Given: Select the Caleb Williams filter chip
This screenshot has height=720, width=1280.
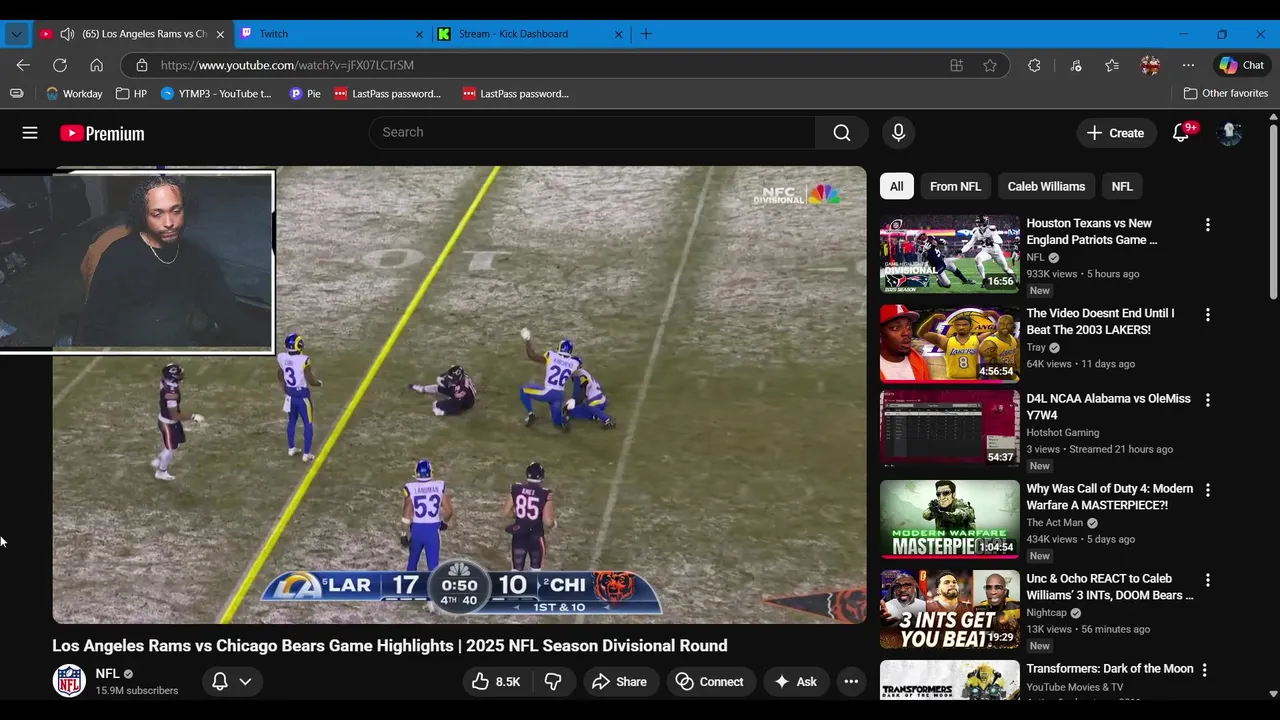Looking at the screenshot, I should click(x=1046, y=186).
